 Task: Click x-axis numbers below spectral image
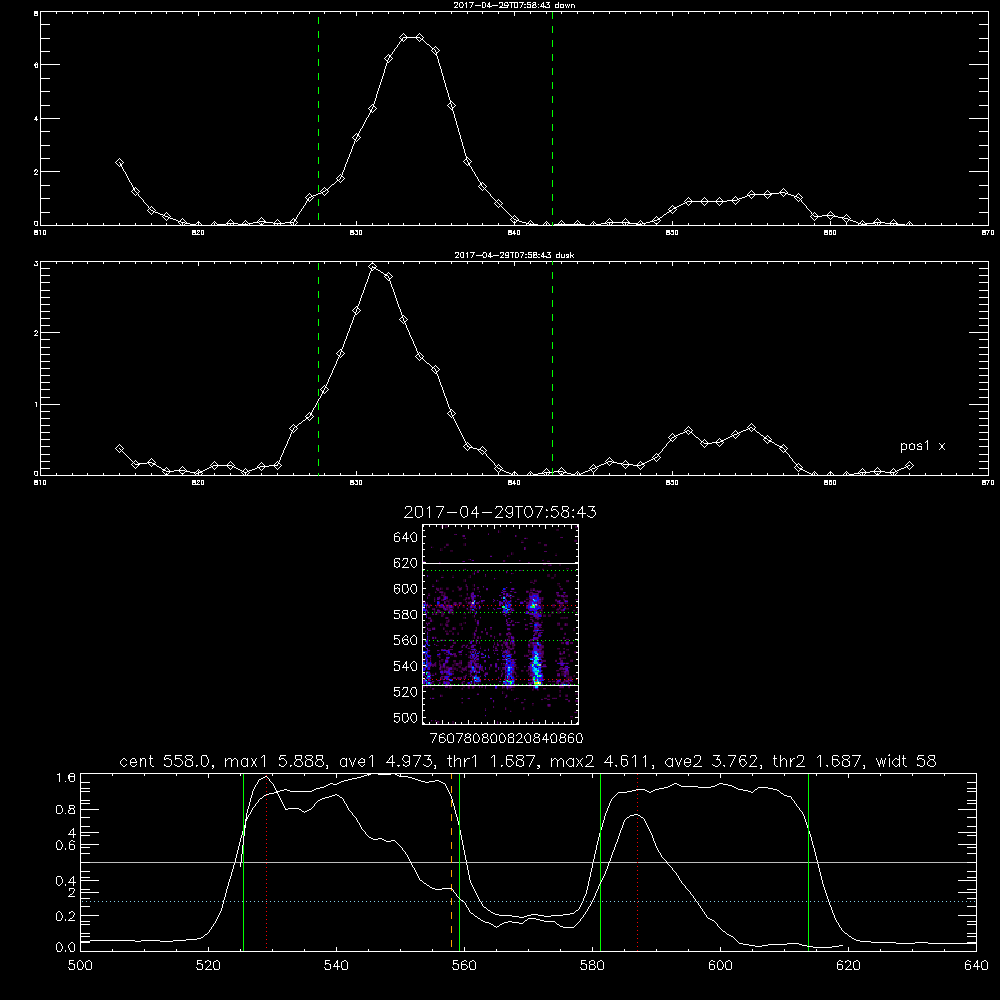[507, 739]
